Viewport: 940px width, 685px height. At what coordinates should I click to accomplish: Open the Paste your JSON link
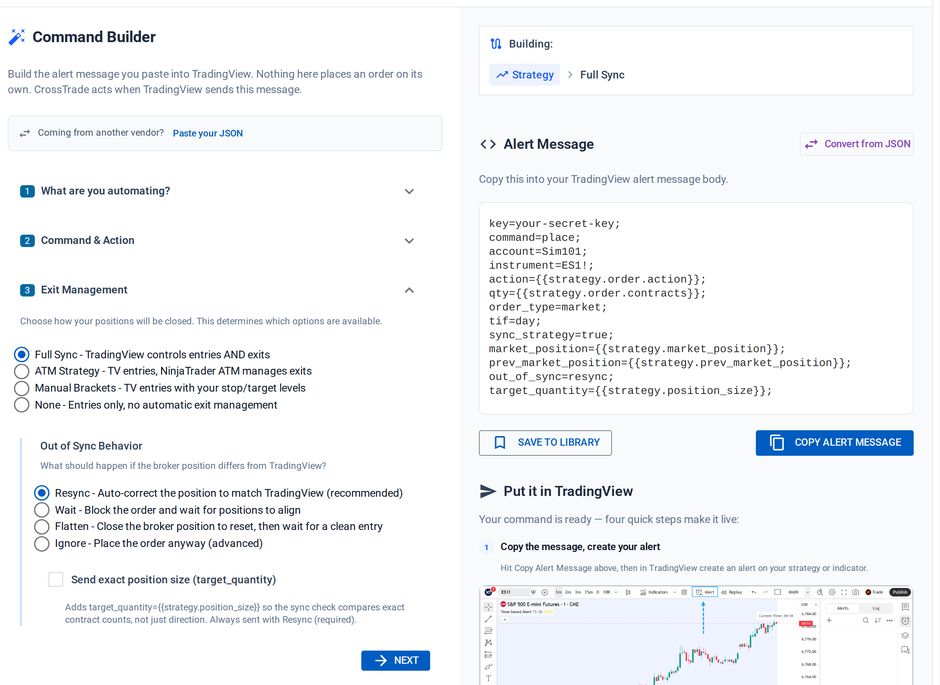(207, 133)
